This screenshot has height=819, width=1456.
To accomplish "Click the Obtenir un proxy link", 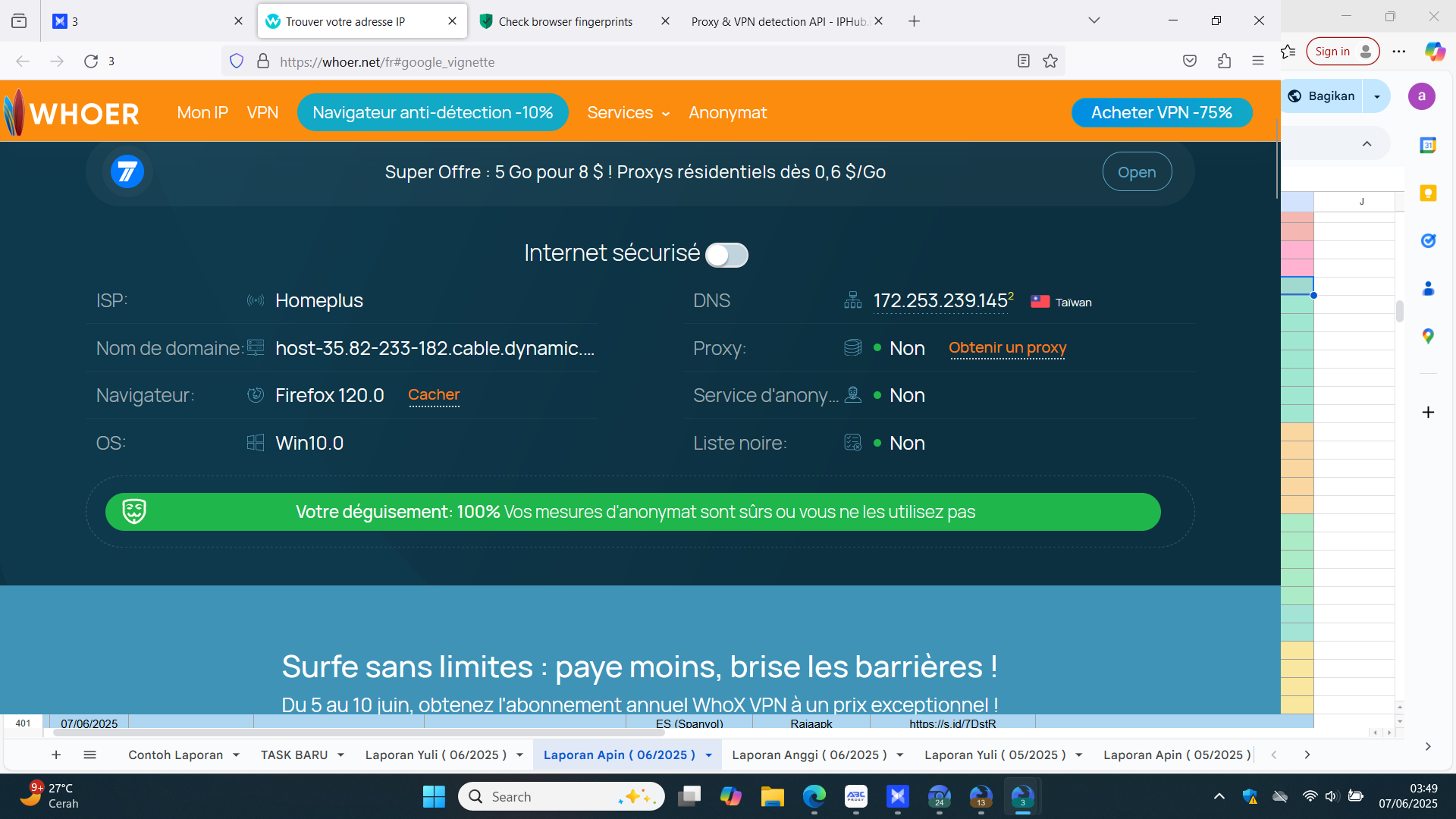I will pos(1007,348).
